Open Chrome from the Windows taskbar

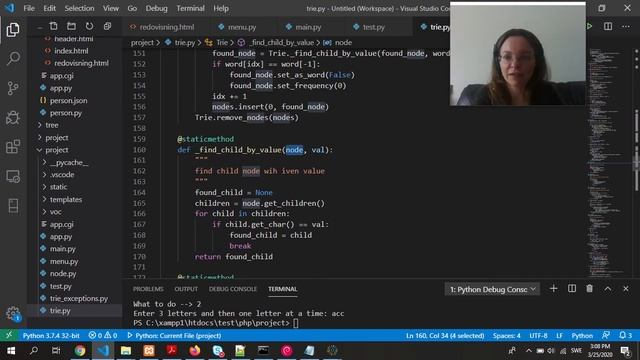tap(80, 351)
